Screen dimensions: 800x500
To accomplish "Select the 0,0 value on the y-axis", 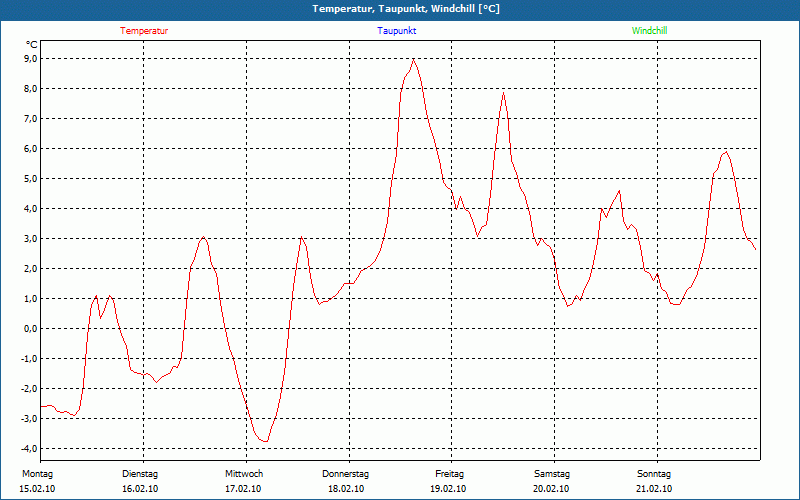I will coord(31,329).
